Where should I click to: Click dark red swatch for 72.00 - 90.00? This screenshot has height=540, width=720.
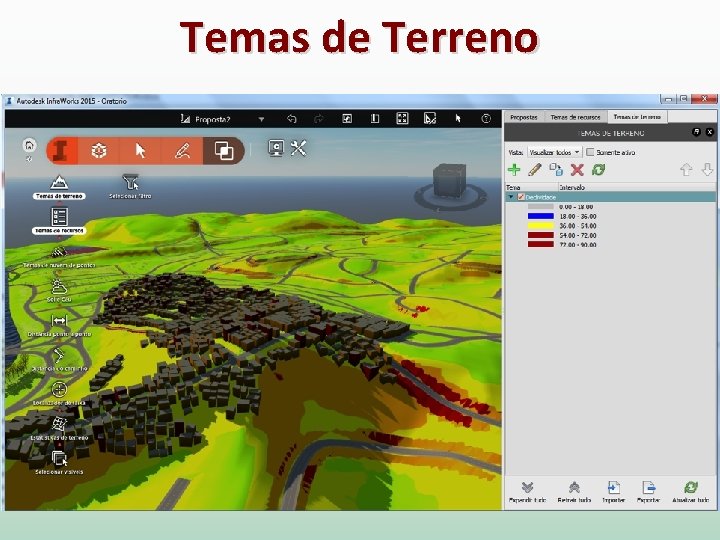point(540,244)
